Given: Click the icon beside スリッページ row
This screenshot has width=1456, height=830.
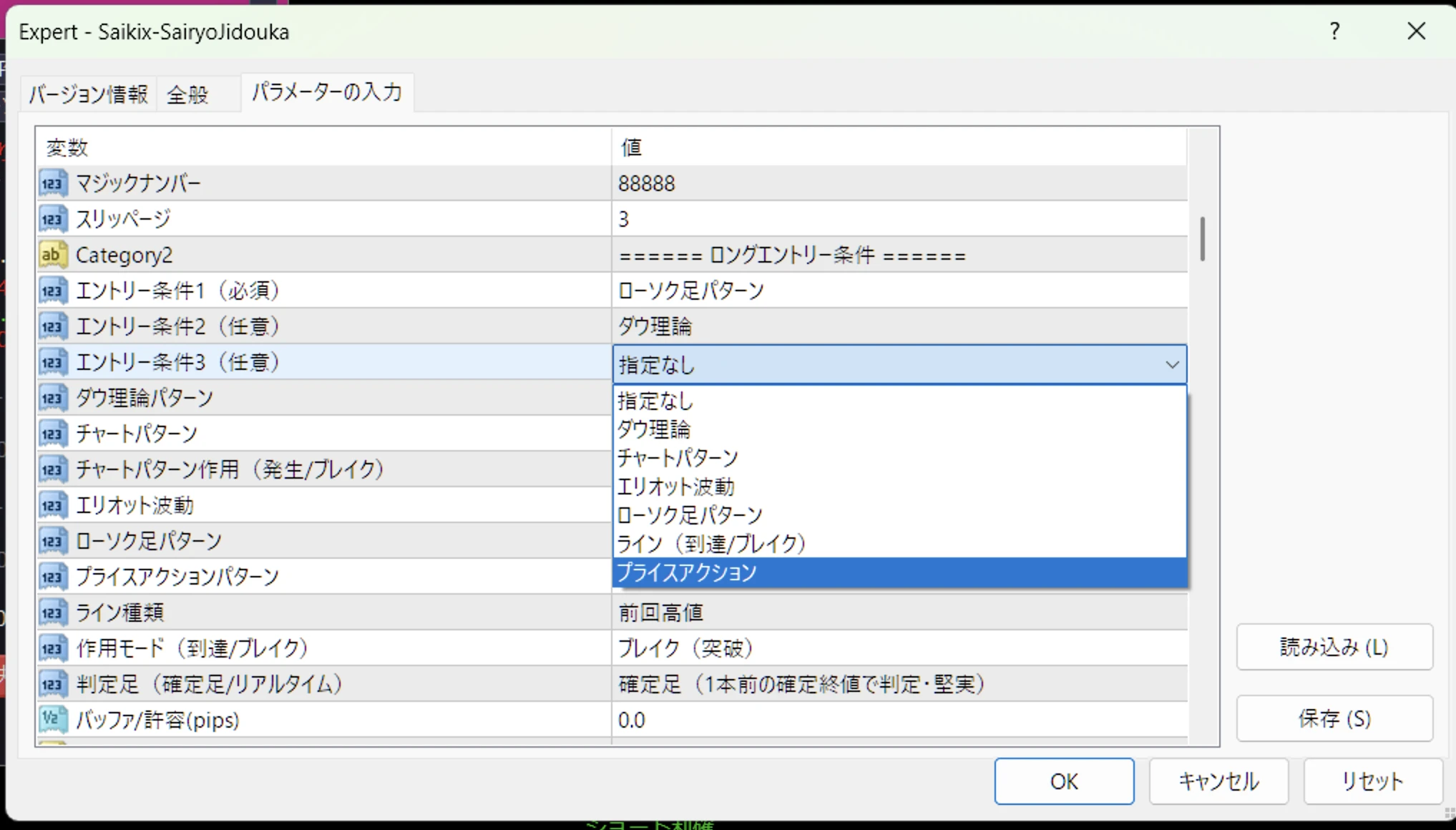Looking at the screenshot, I should tap(53, 219).
